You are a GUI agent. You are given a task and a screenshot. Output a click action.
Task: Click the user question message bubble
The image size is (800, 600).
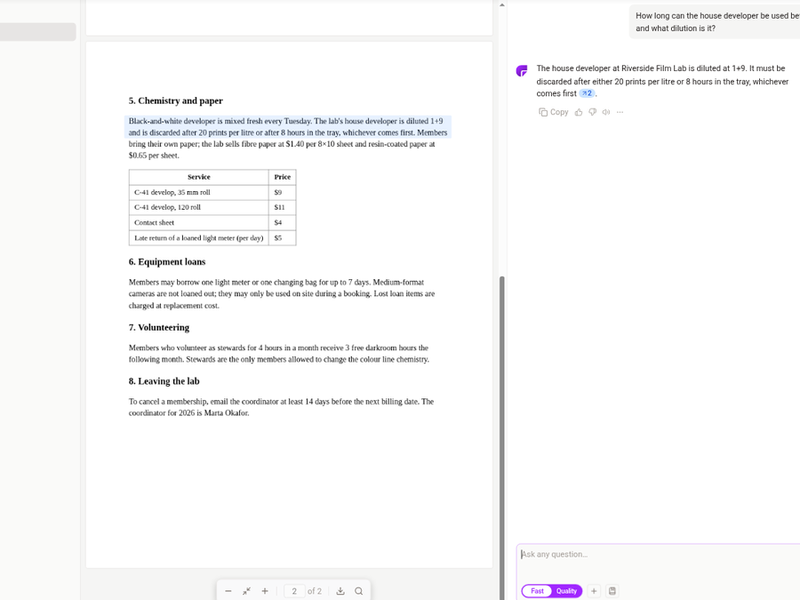click(x=714, y=22)
